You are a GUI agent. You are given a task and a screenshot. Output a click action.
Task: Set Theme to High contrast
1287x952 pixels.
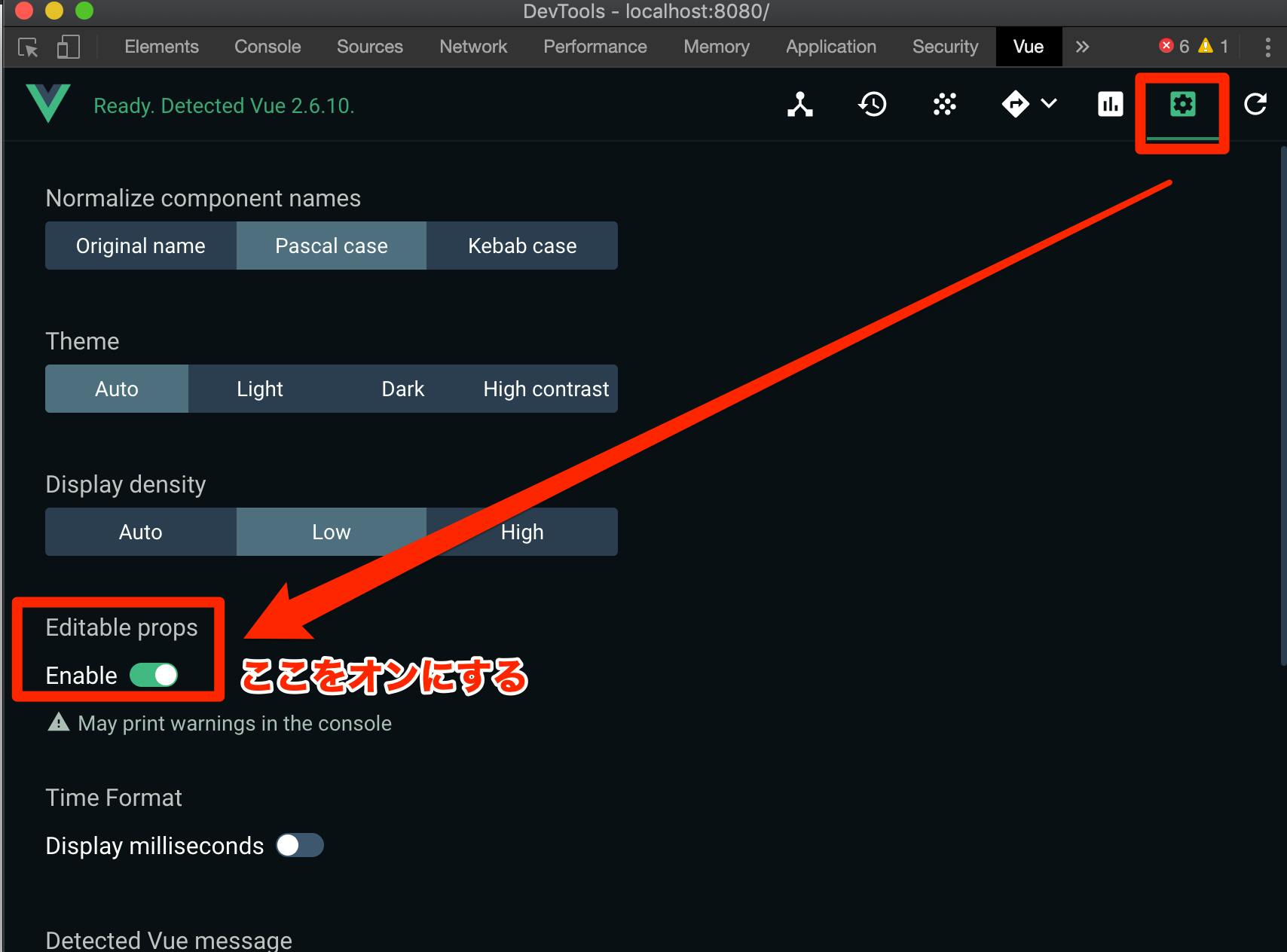pyautogui.click(x=546, y=389)
